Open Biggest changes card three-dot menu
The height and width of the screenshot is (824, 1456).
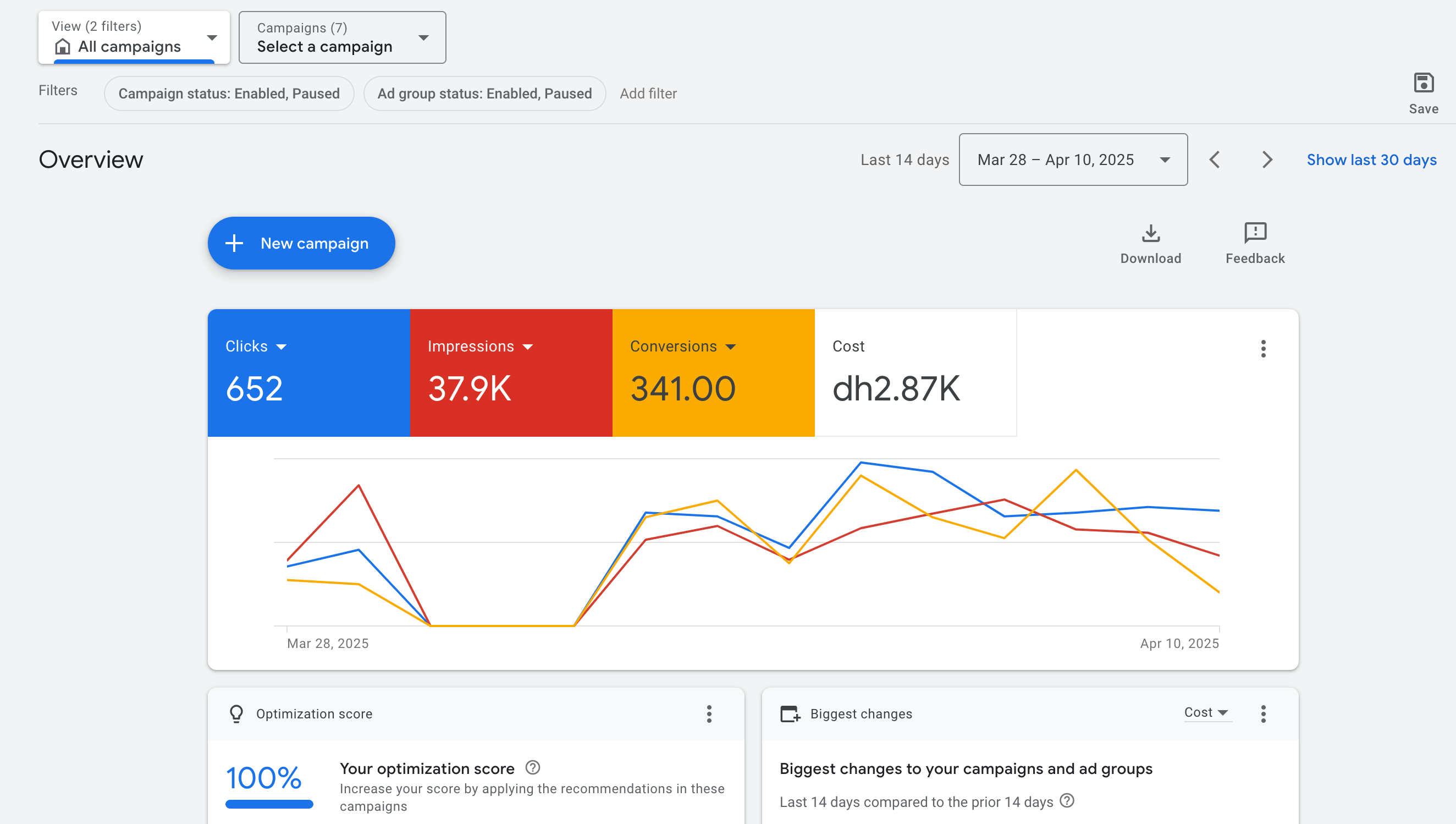pos(1262,713)
